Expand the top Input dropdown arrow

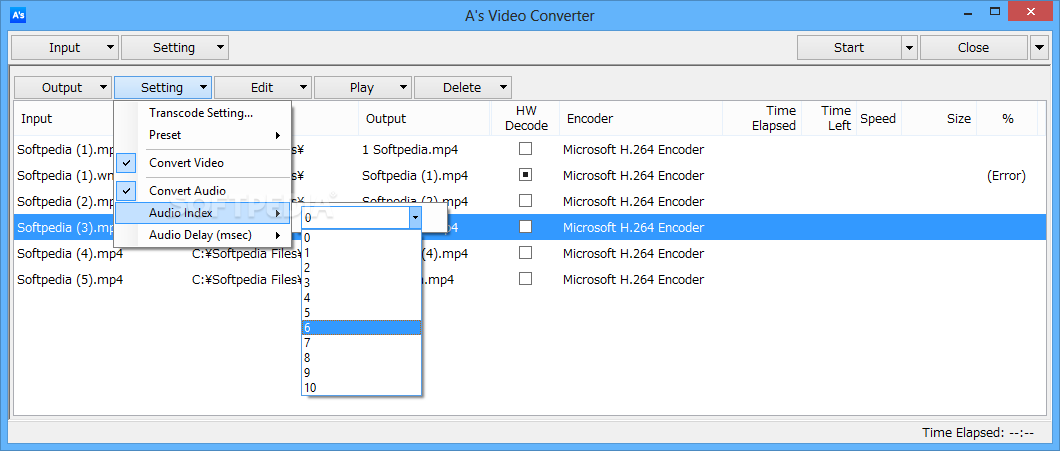pos(110,47)
